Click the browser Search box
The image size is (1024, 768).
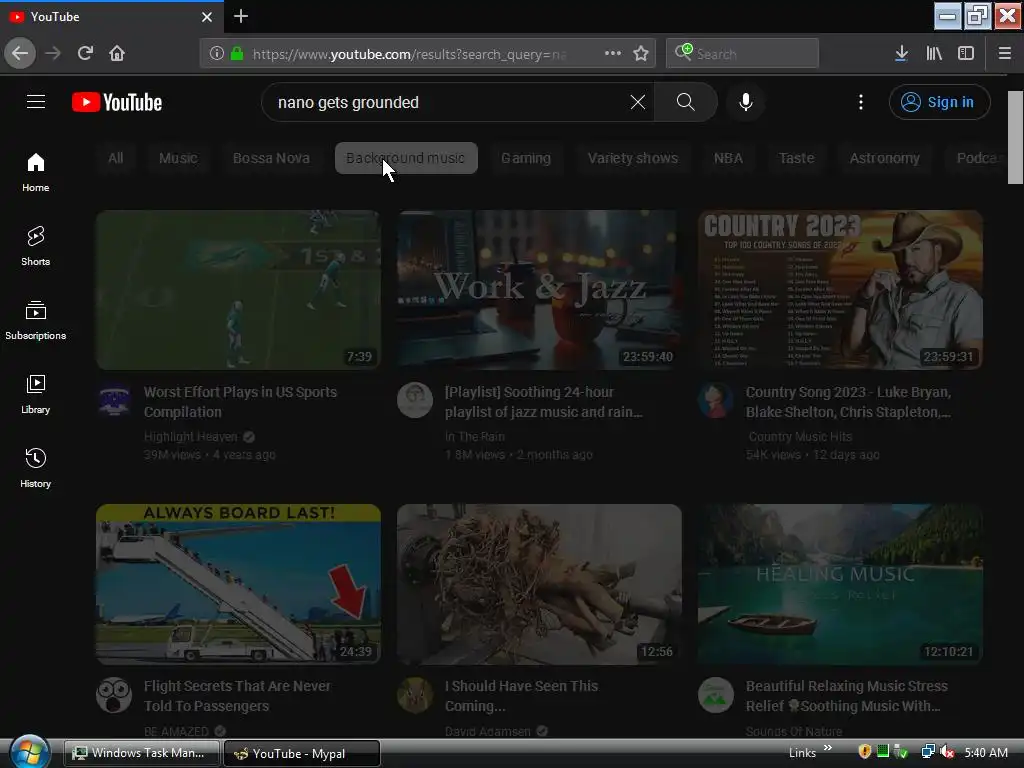[743, 54]
